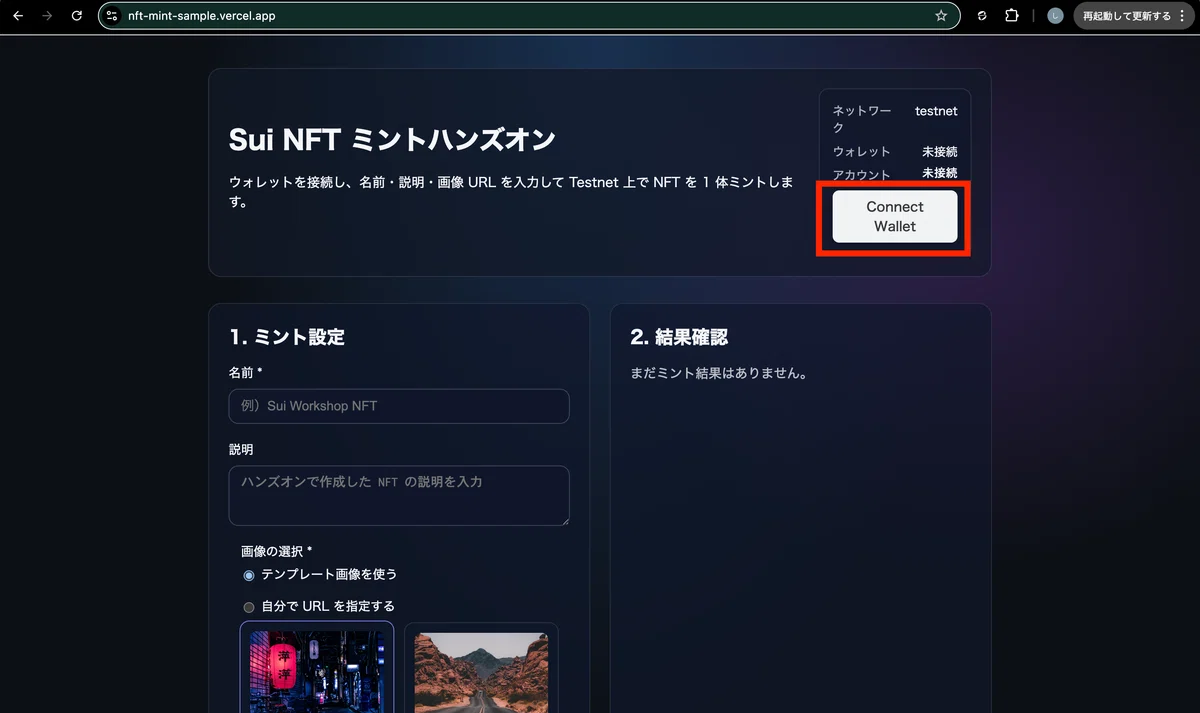Open the Chrome profile avatar
1200x713 pixels.
pyautogui.click(x=1055, y=16)
